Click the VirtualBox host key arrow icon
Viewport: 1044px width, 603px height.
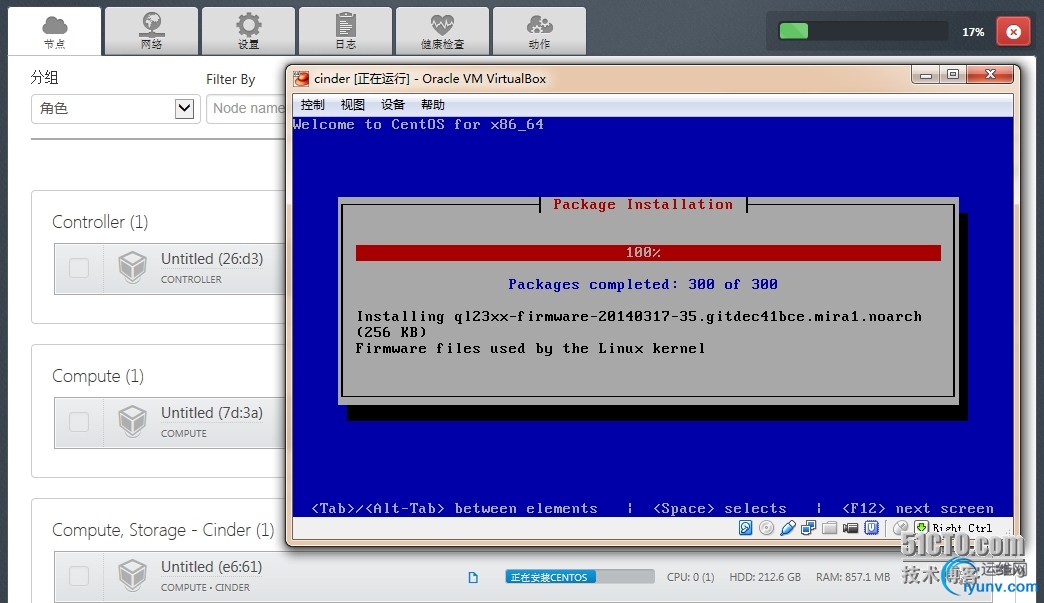921,528
